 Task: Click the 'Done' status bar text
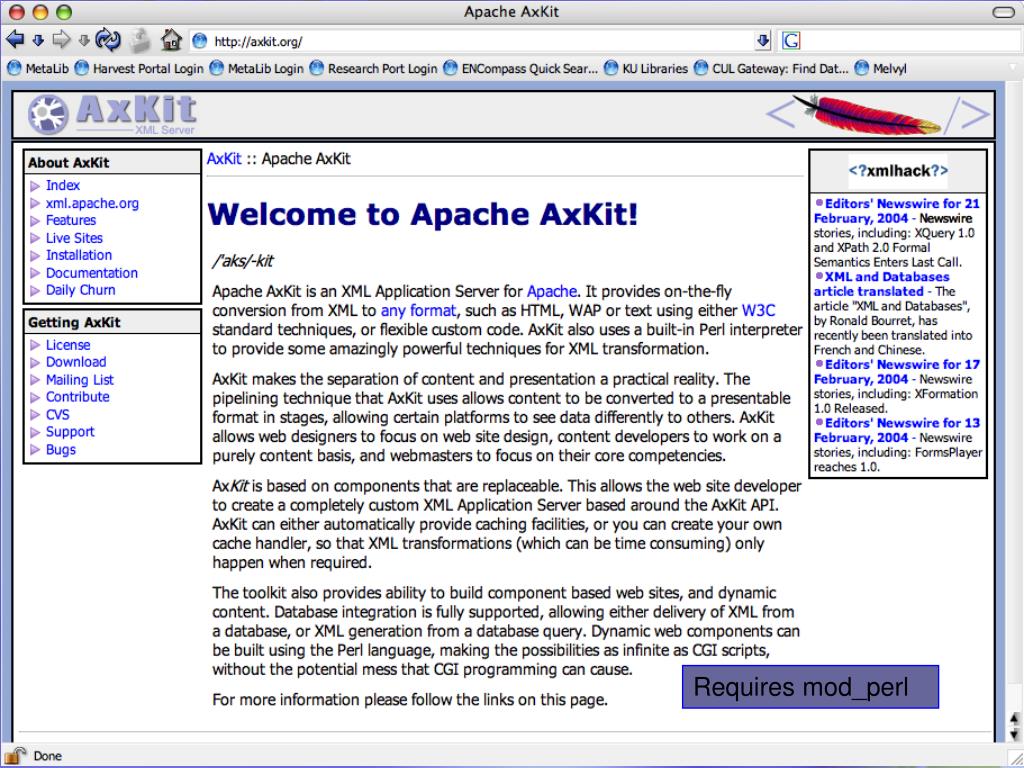tap(48, 756)
